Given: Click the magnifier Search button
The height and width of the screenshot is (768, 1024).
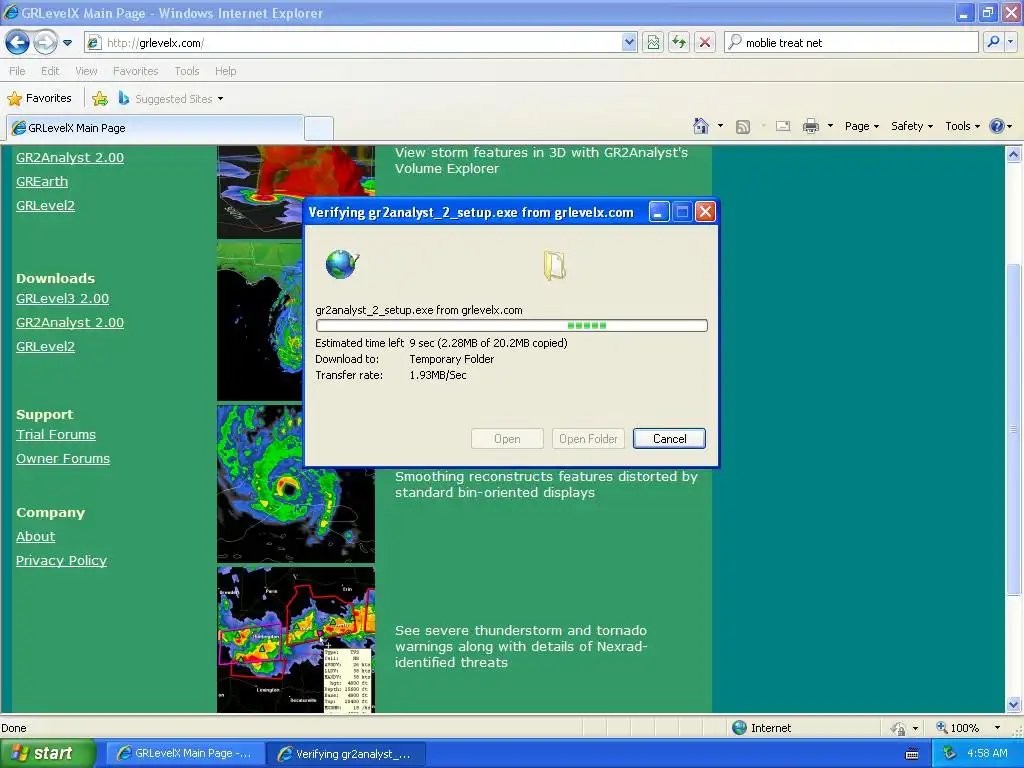Looking at the screenshot, I should (x=993, y=42).
